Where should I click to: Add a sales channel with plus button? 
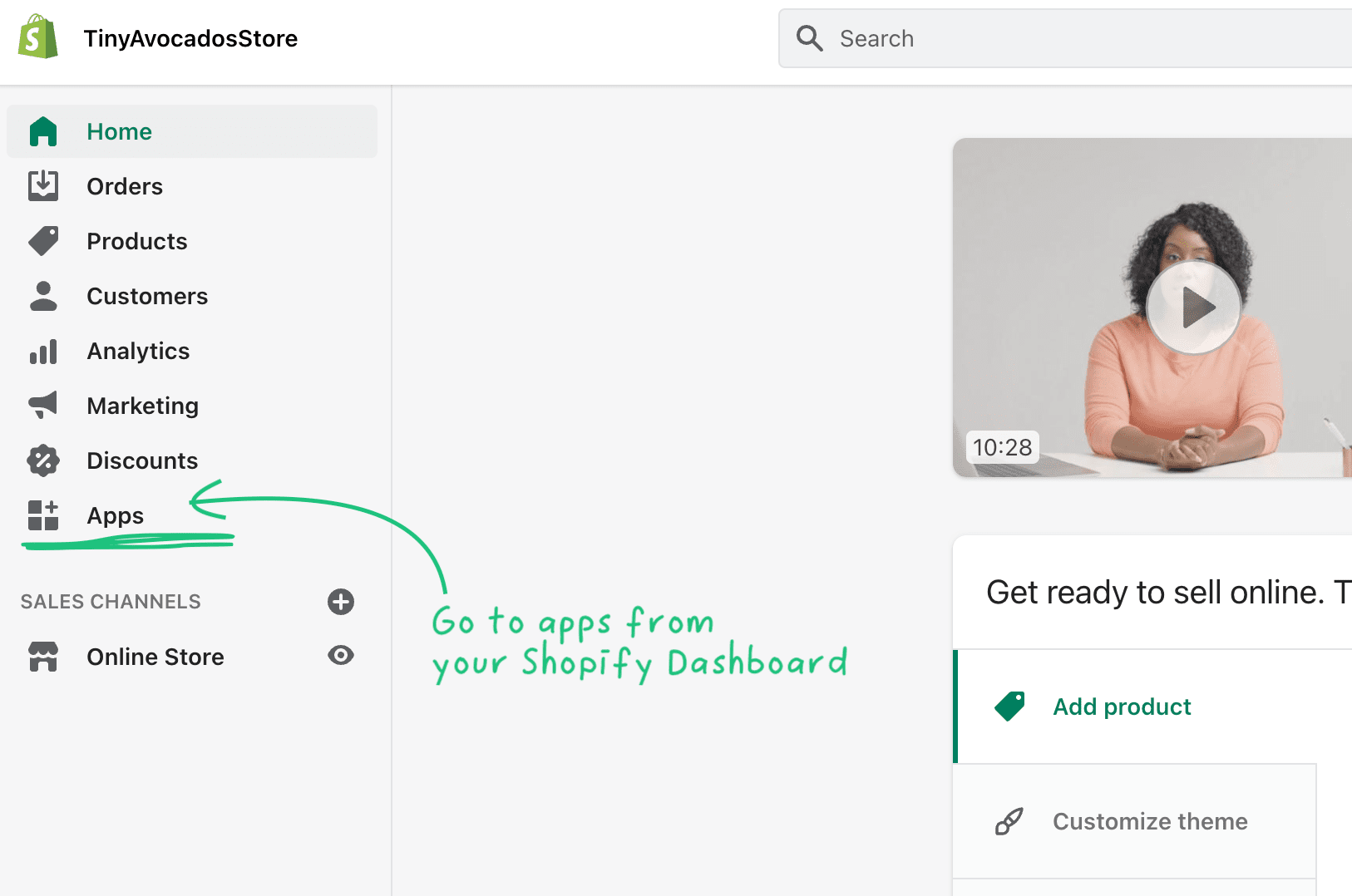point(341,602)
